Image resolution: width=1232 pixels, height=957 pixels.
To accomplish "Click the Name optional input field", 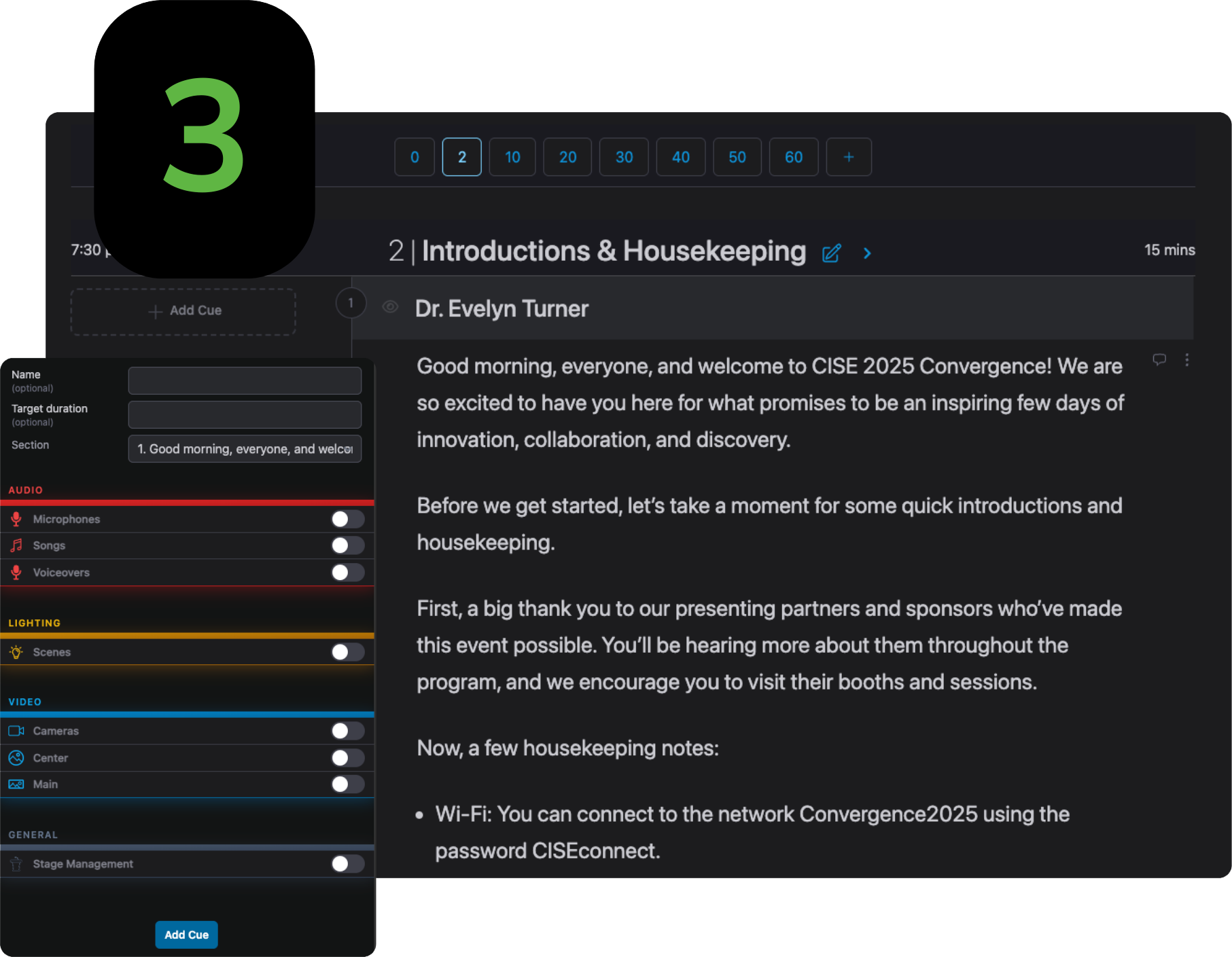I will pos(245,380).
